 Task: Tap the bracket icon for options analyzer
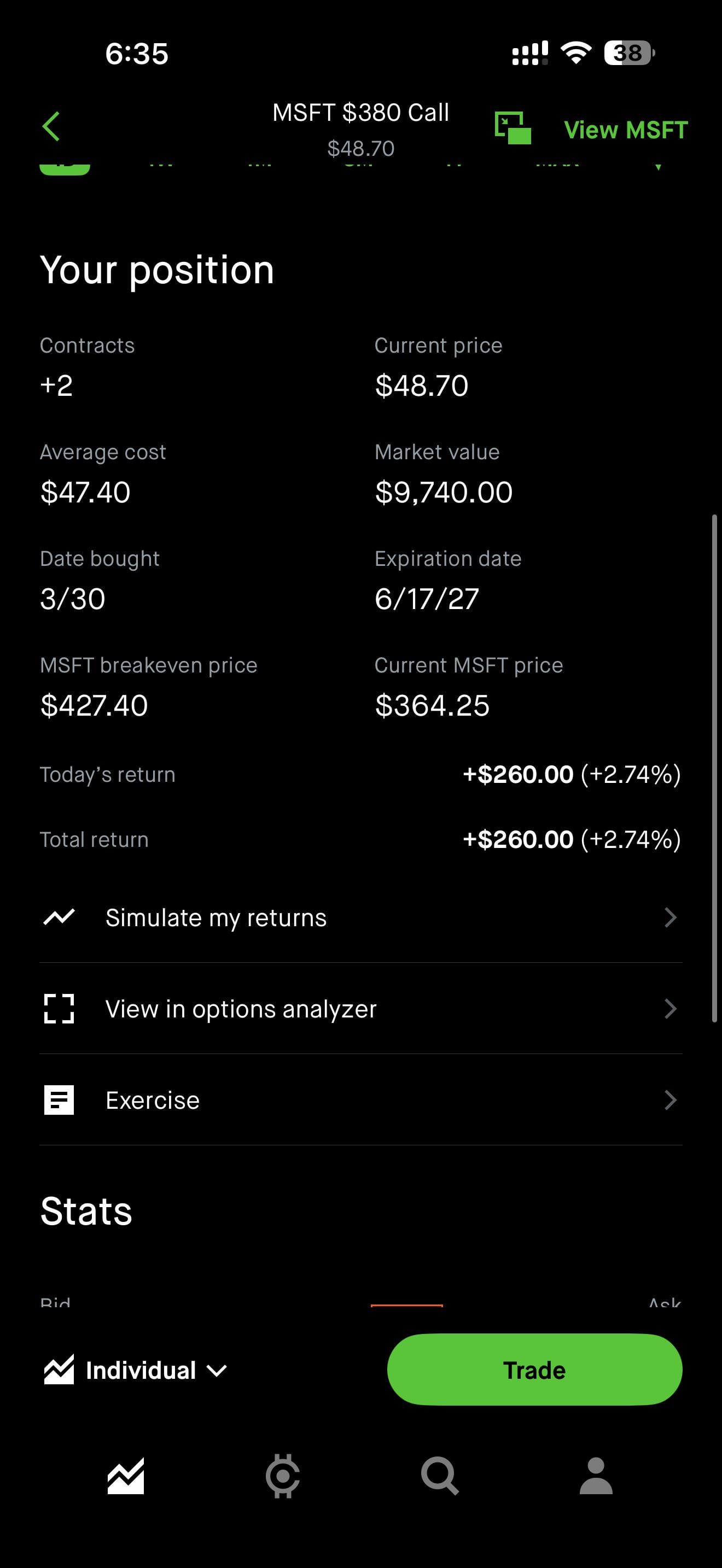click(x=59, y=1009)
